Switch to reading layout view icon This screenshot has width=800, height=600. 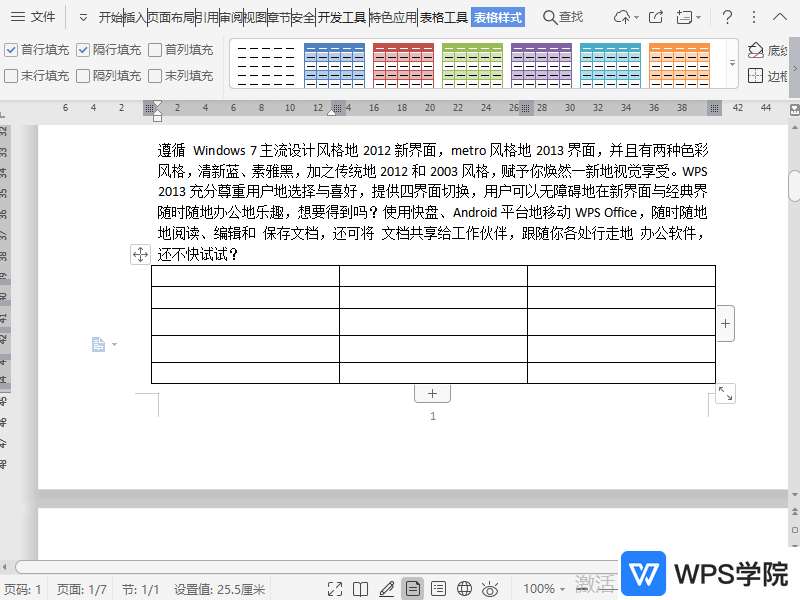point(361,589)
